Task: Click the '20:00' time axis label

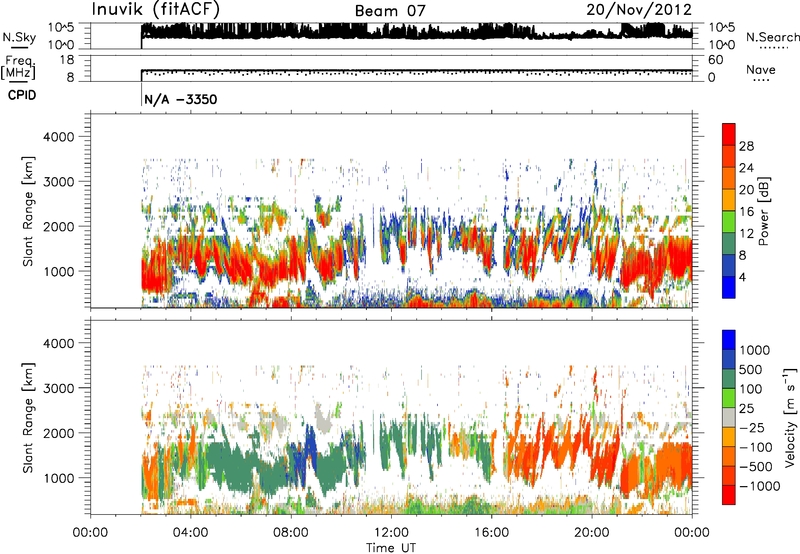Action: pyautogui.click(x=591, y=533)
